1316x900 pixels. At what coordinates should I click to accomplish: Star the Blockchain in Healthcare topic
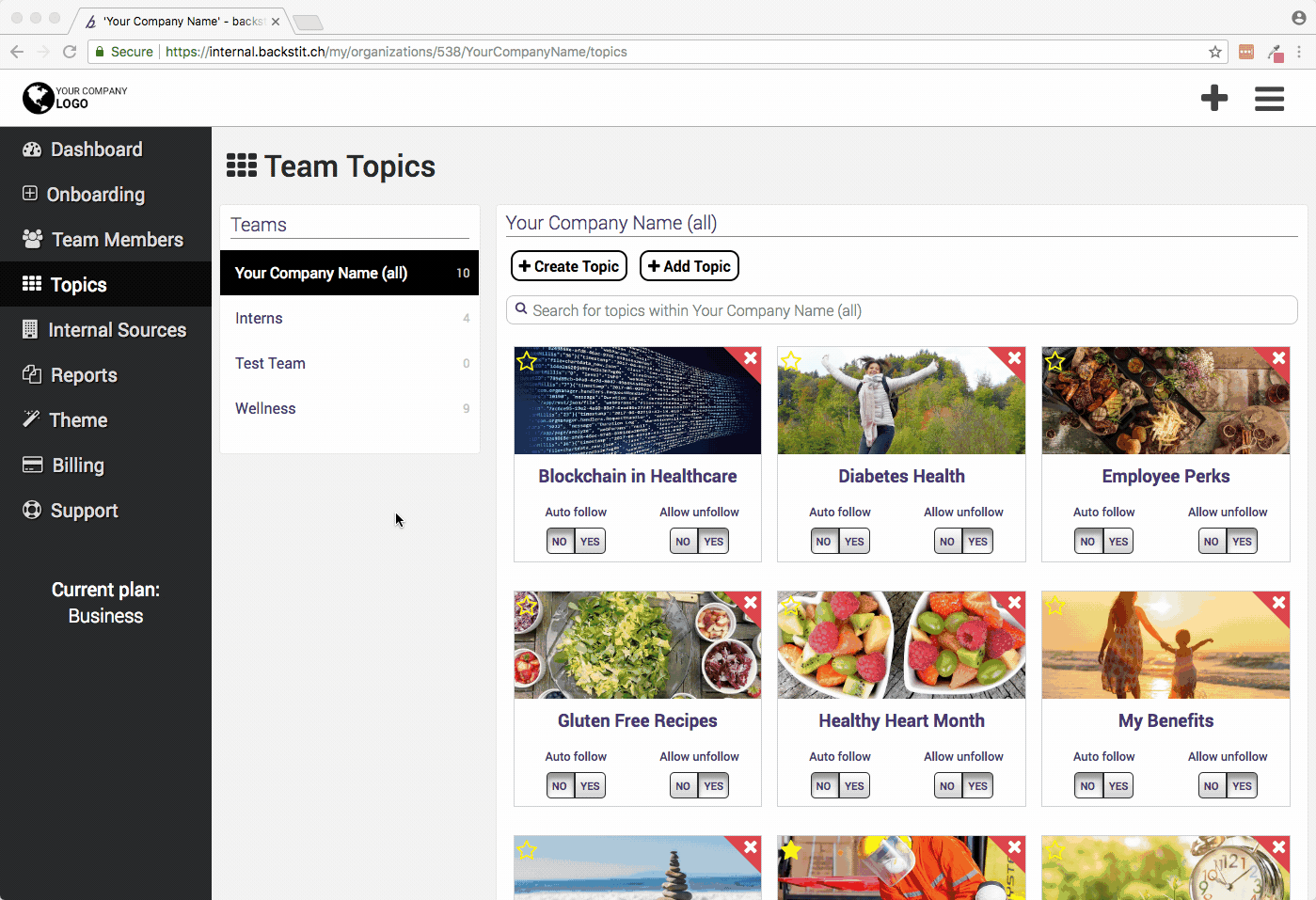(x=527, y=360)
